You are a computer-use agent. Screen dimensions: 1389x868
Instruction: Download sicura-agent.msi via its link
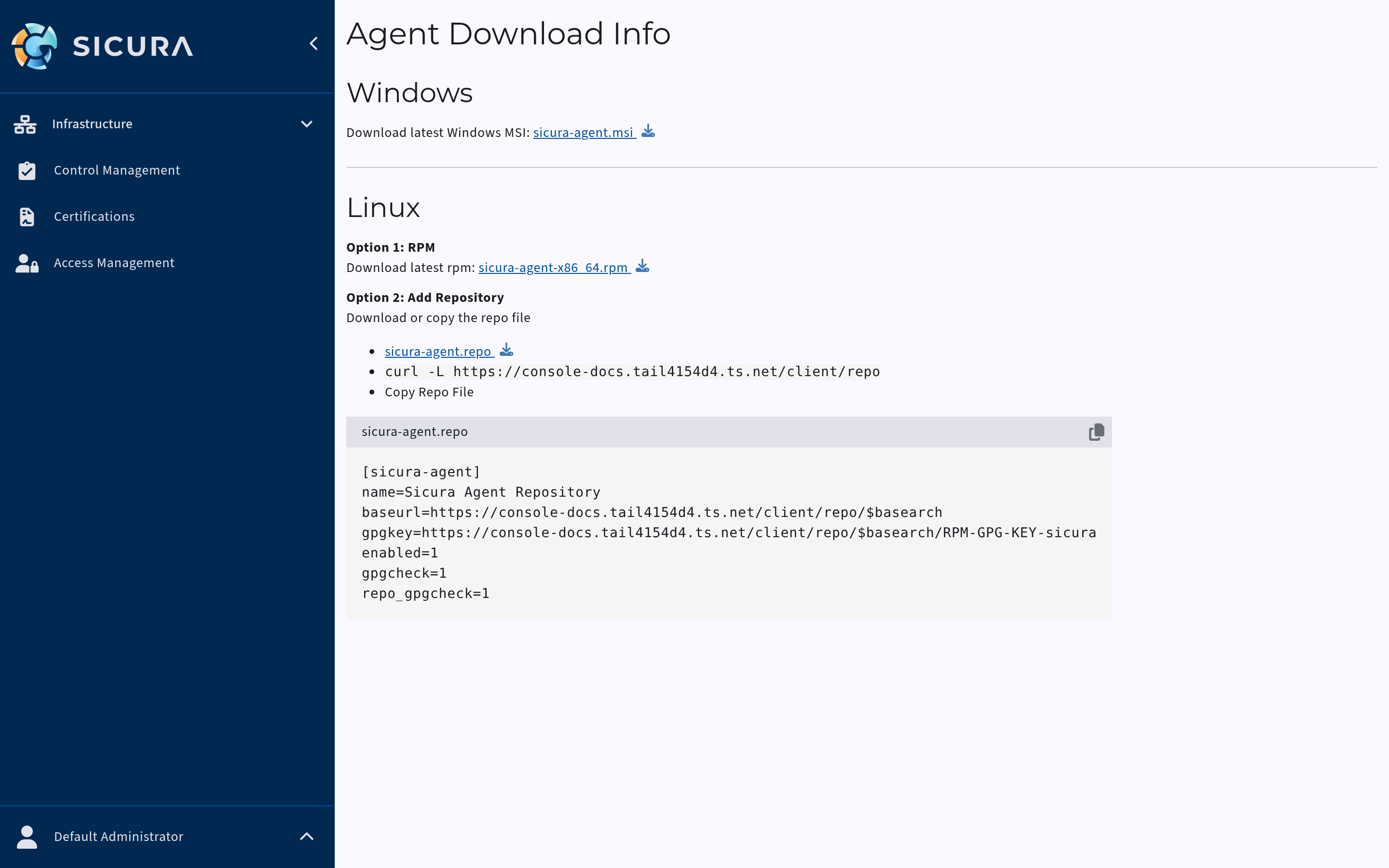[x=584, y=133]
